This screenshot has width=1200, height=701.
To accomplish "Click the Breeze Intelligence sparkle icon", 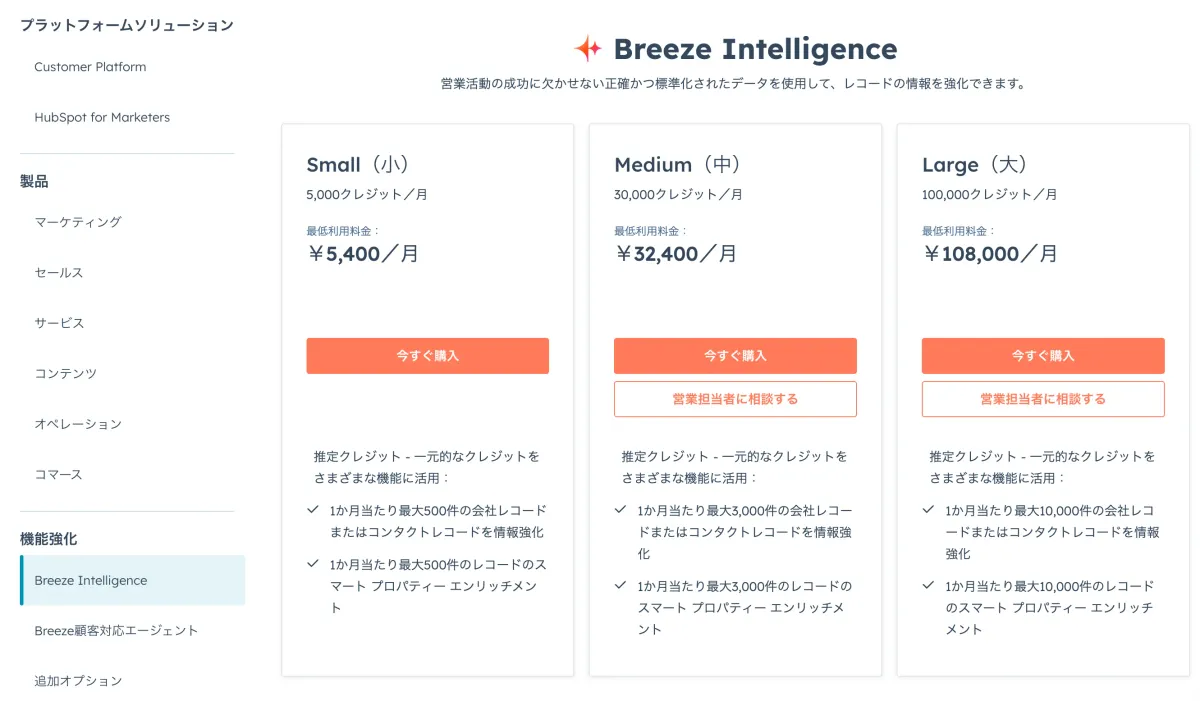I will point(588,46).
